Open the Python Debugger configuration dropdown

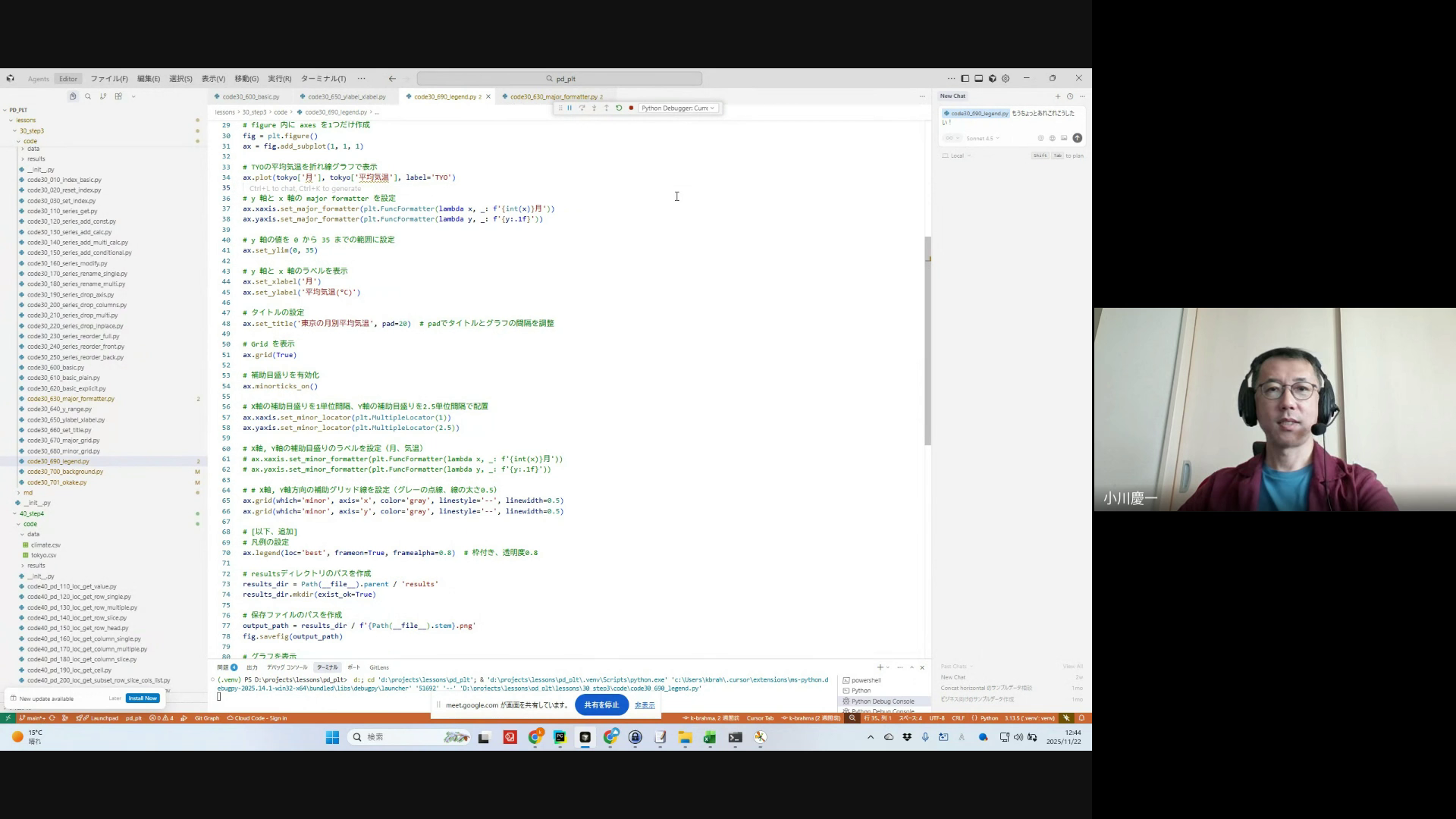click(x=677, y=108)
